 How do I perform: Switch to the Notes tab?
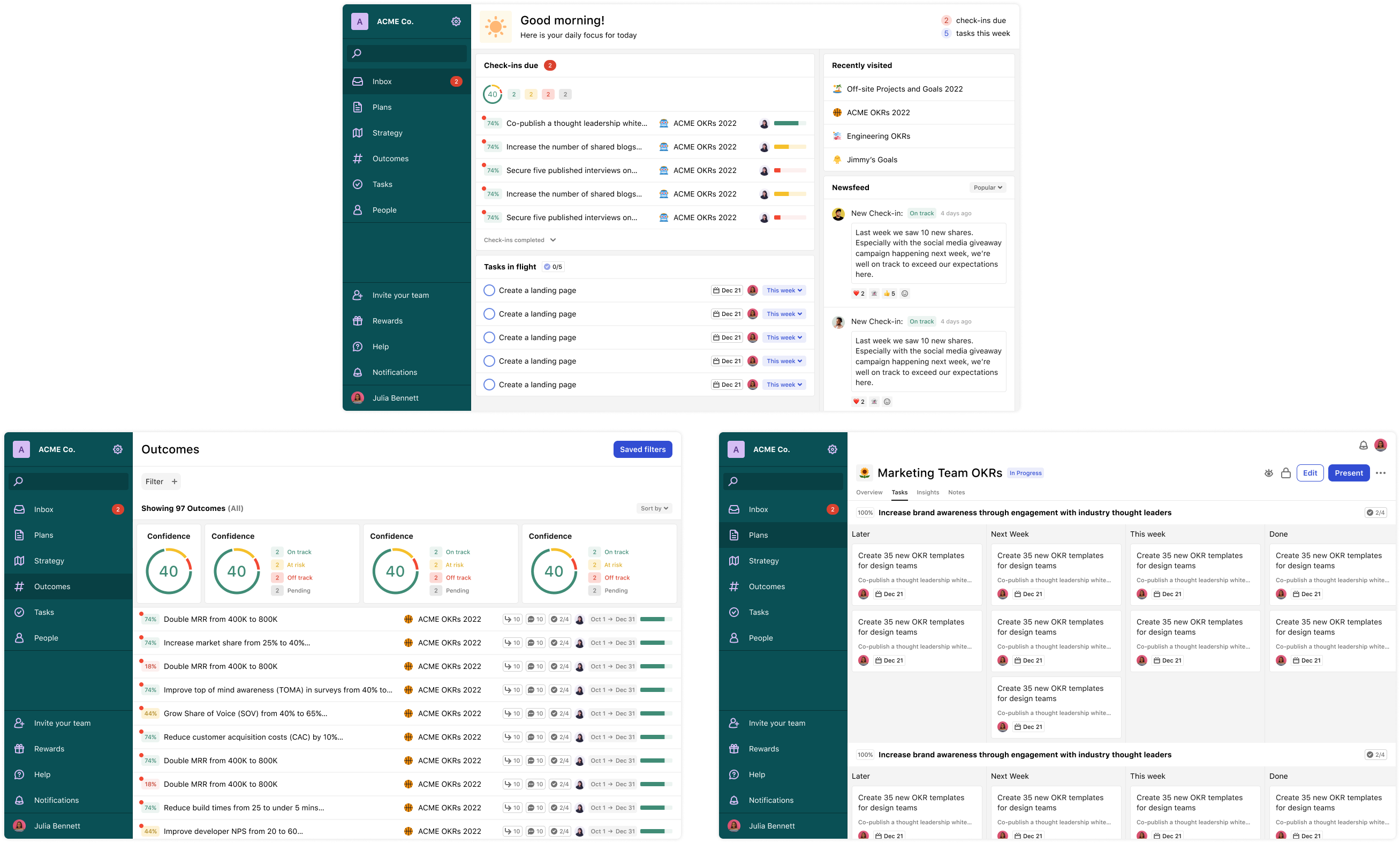[x=956, y=493]
